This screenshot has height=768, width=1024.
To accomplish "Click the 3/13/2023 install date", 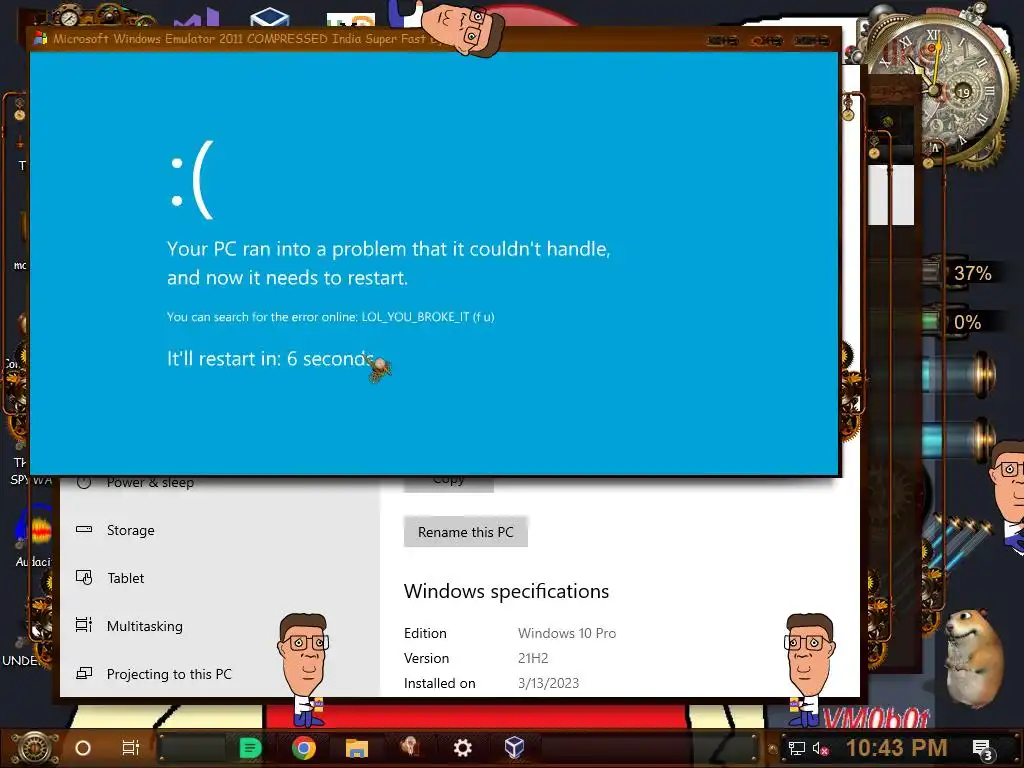I will pos(549,683).
